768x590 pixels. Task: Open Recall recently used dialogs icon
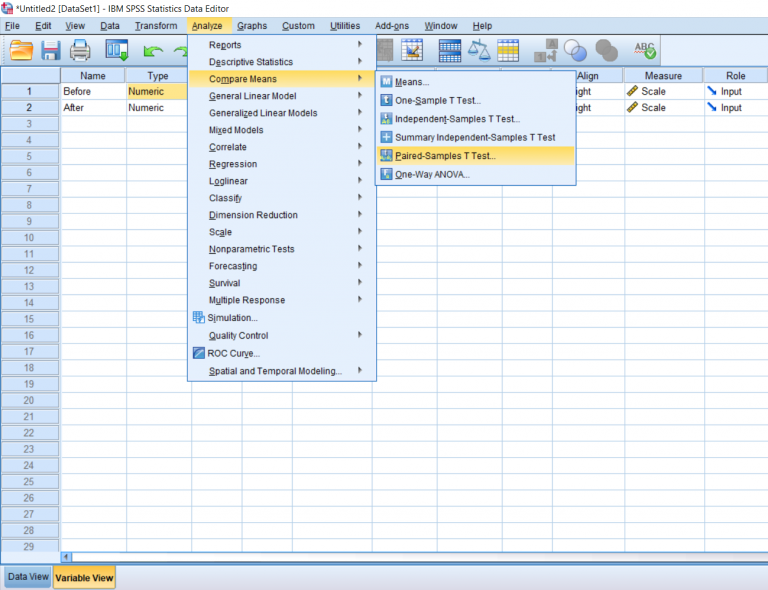click(117, 50)
